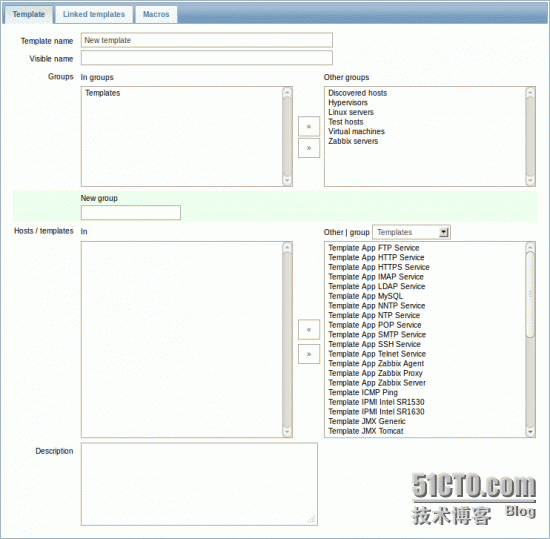Click scroll-down arrow of In groups list
Screen dimensions: 550x539
click(x=287, y=180)
